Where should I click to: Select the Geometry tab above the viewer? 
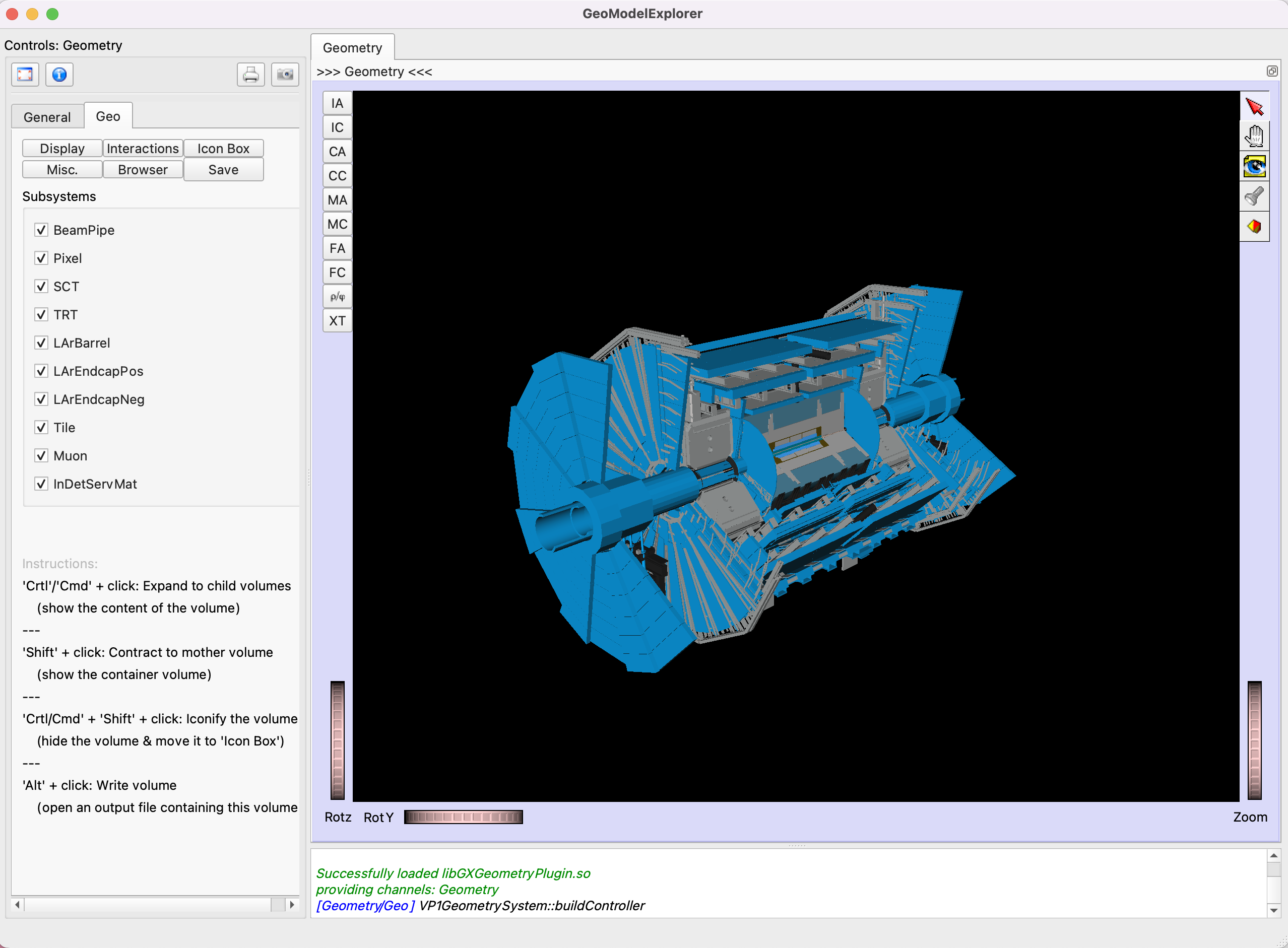point(352,48)
